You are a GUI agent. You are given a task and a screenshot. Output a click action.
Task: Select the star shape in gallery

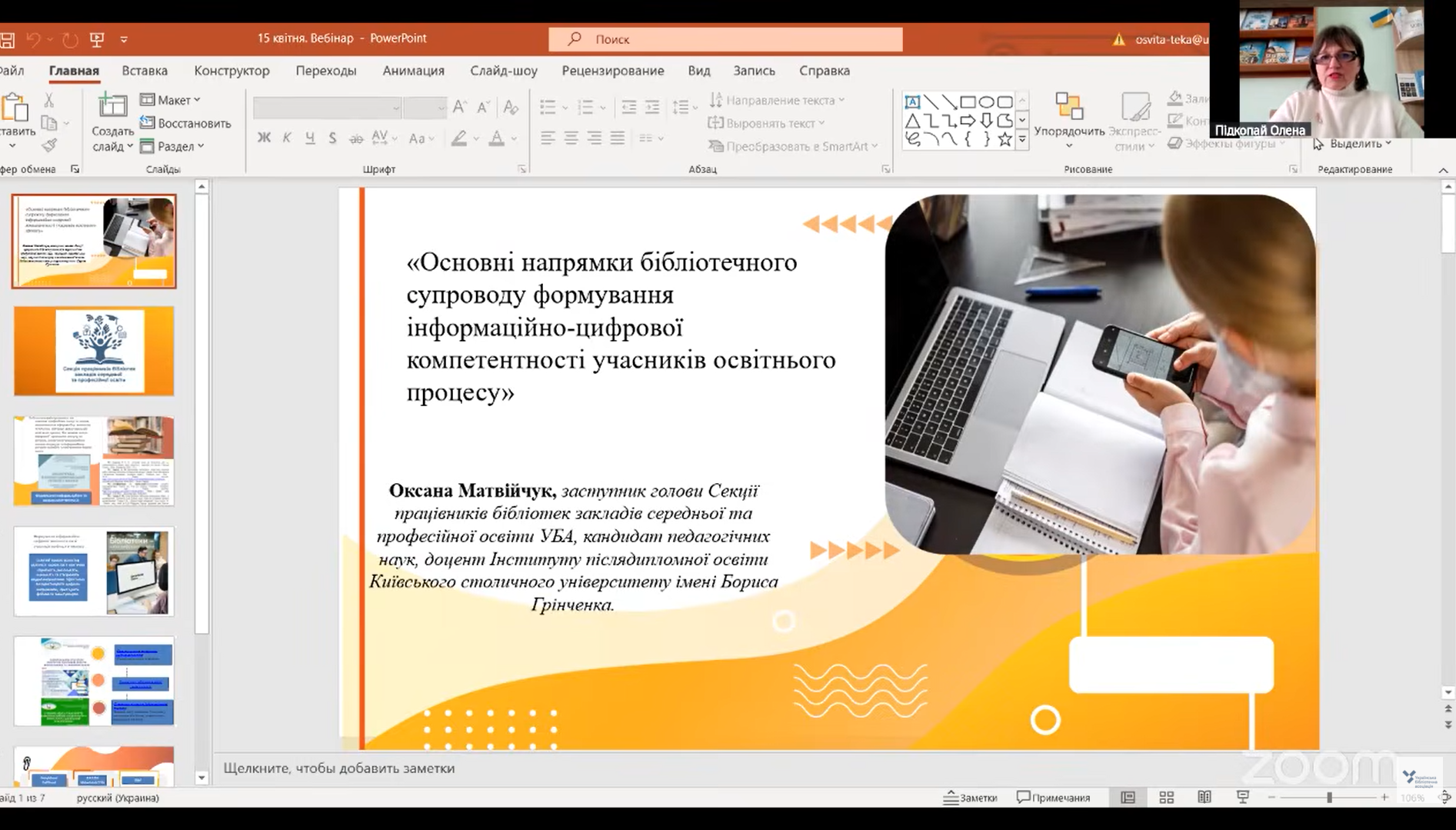tap(1005, 139)
